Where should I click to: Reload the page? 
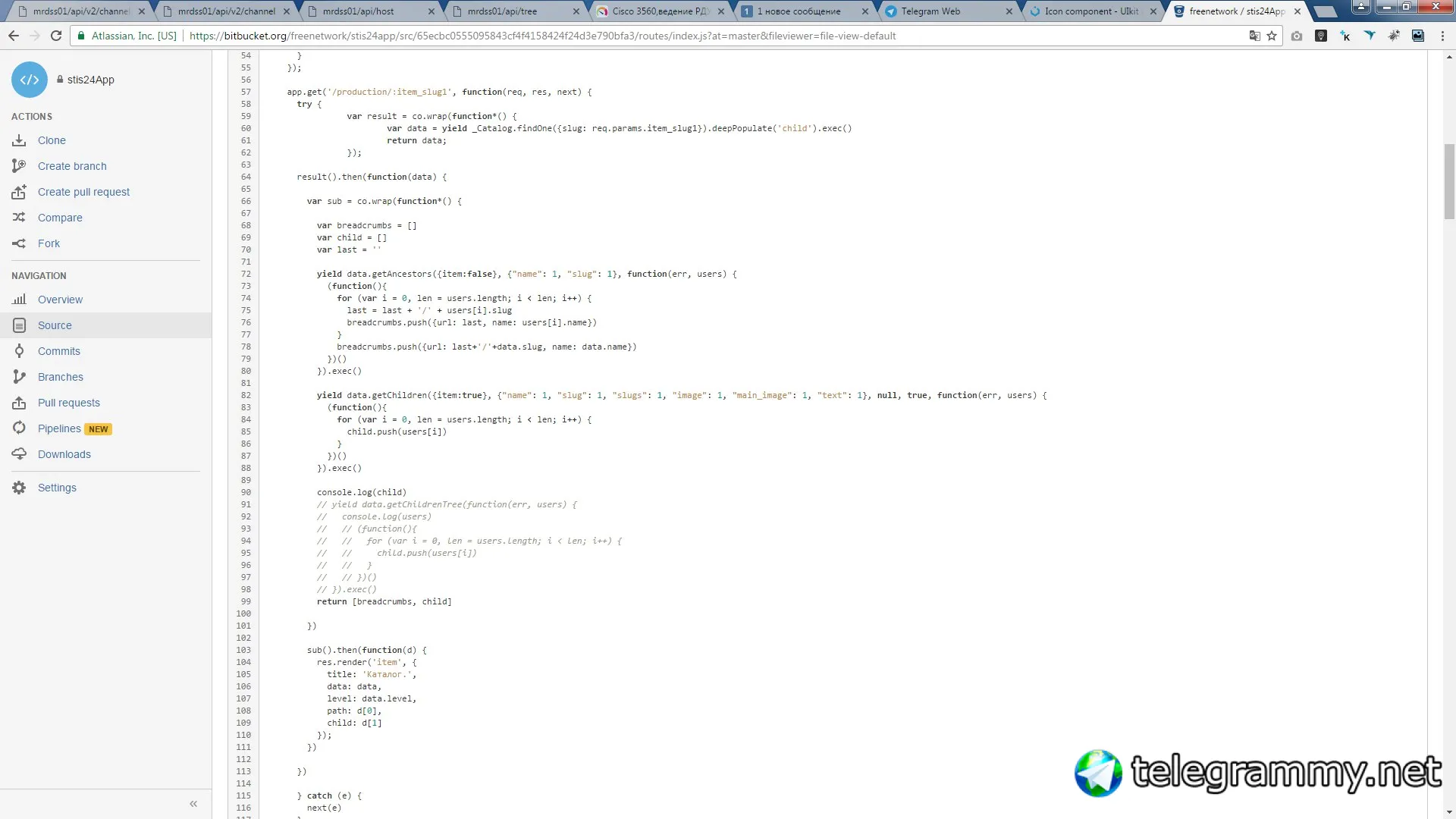pyautogui.click(x=56, y=36)
